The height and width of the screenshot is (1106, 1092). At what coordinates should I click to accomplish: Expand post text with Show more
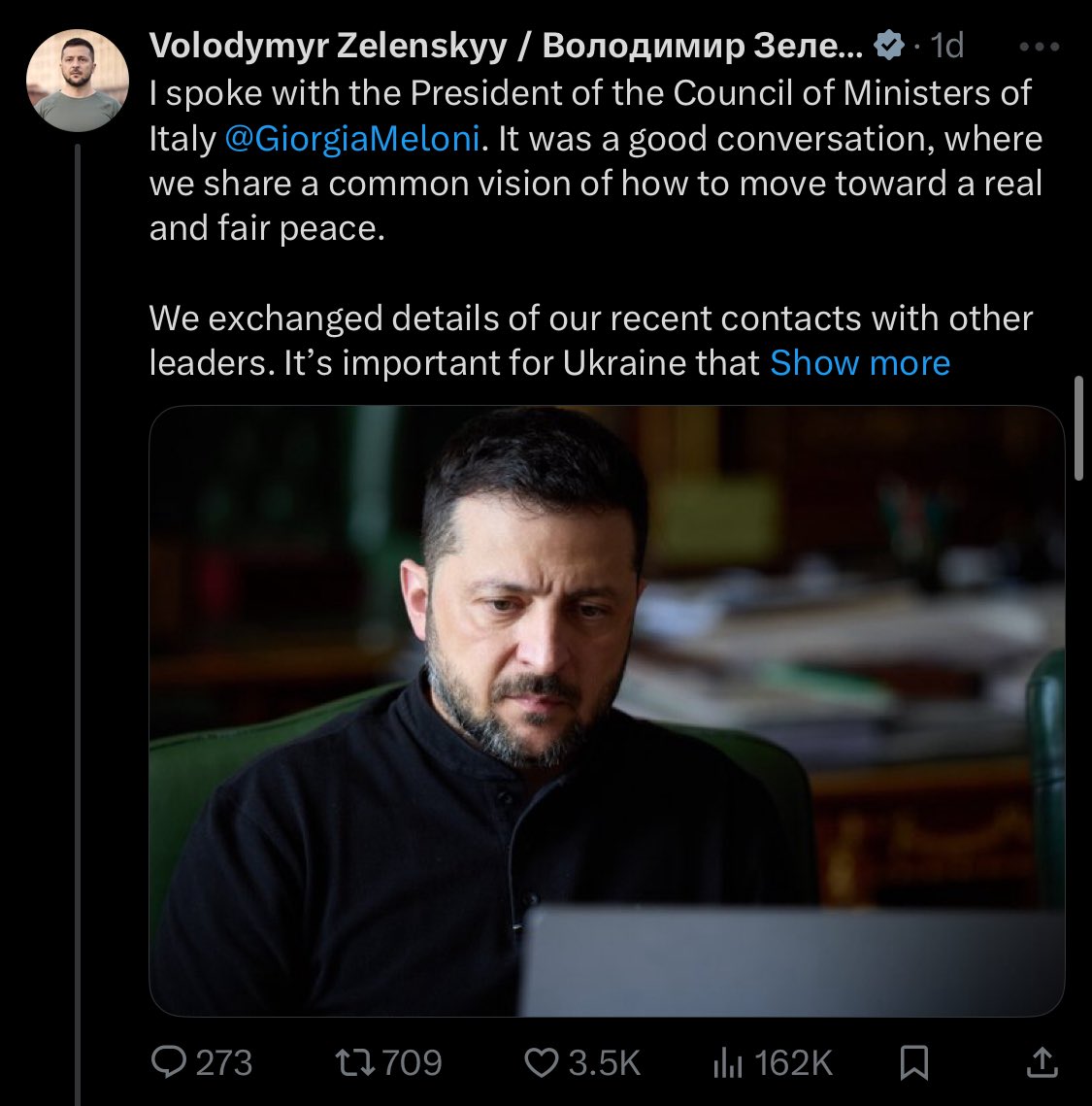point(860,363)
